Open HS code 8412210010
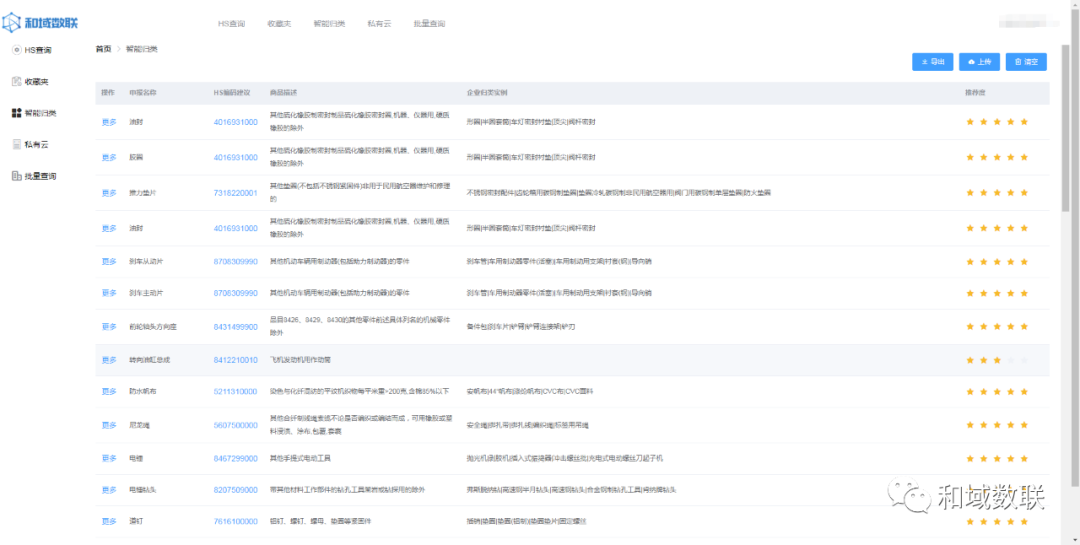1080x545 pixels. [x=236, y=360]
